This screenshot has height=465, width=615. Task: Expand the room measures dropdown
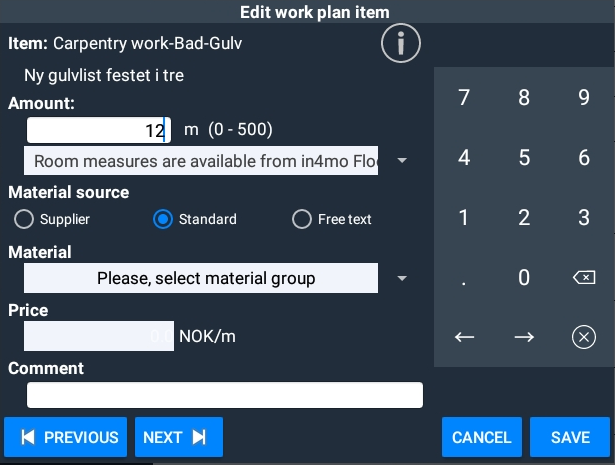point(402,161)
